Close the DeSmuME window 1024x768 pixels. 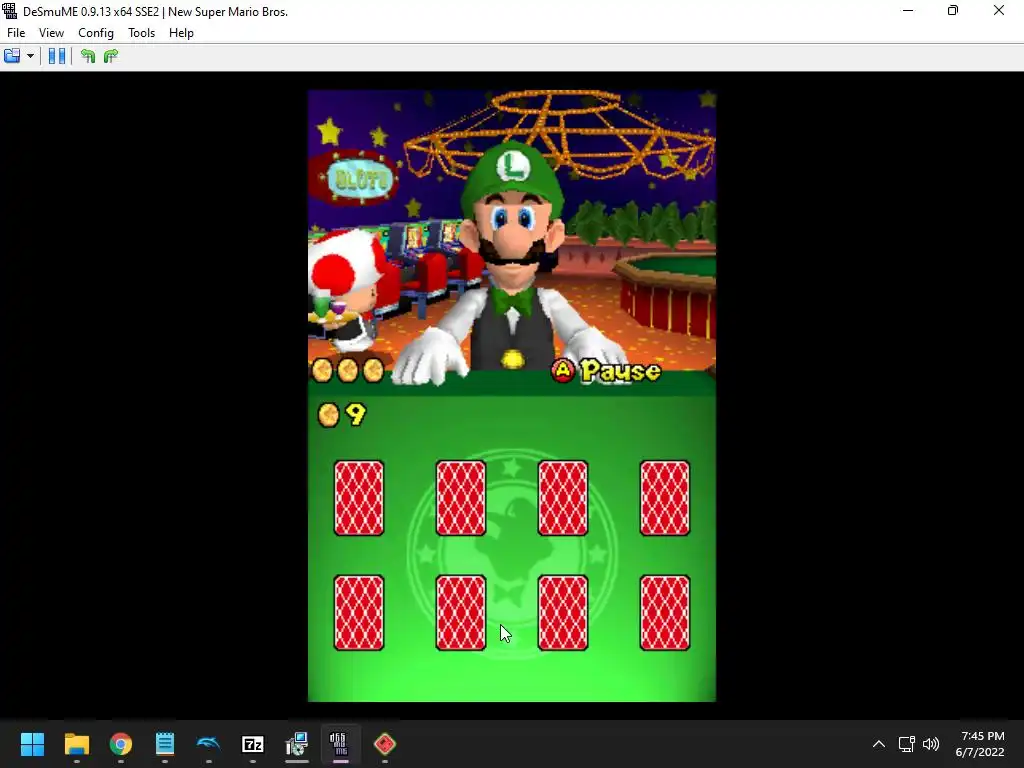pos(999,11)
